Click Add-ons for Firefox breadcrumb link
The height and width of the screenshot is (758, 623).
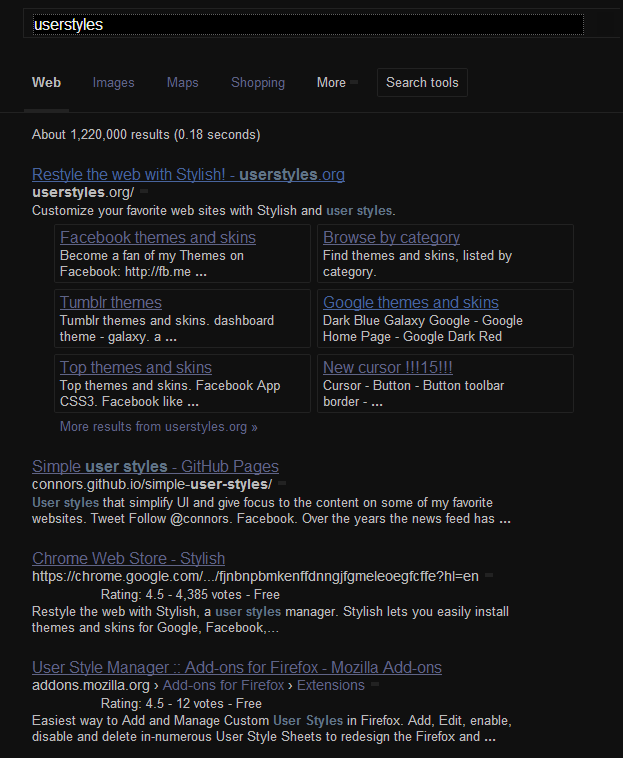(223, 685)
